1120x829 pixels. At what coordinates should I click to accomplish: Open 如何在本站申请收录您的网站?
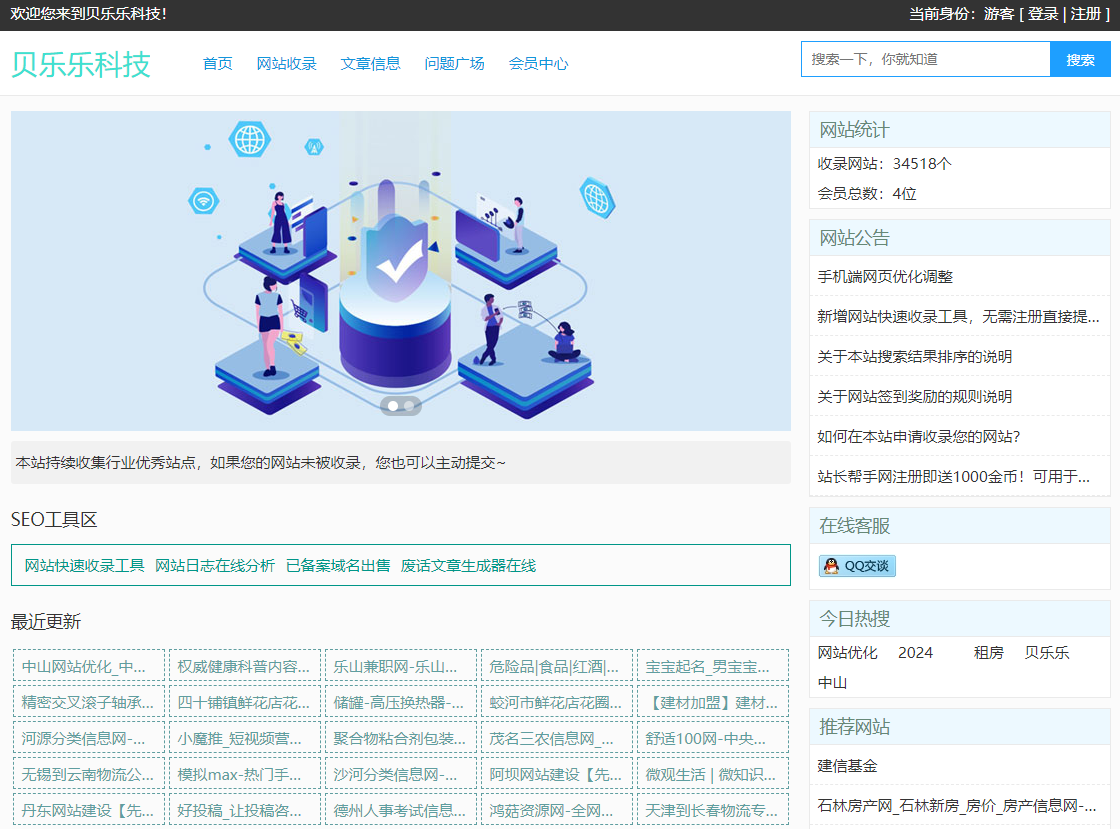tap(919, 436)
